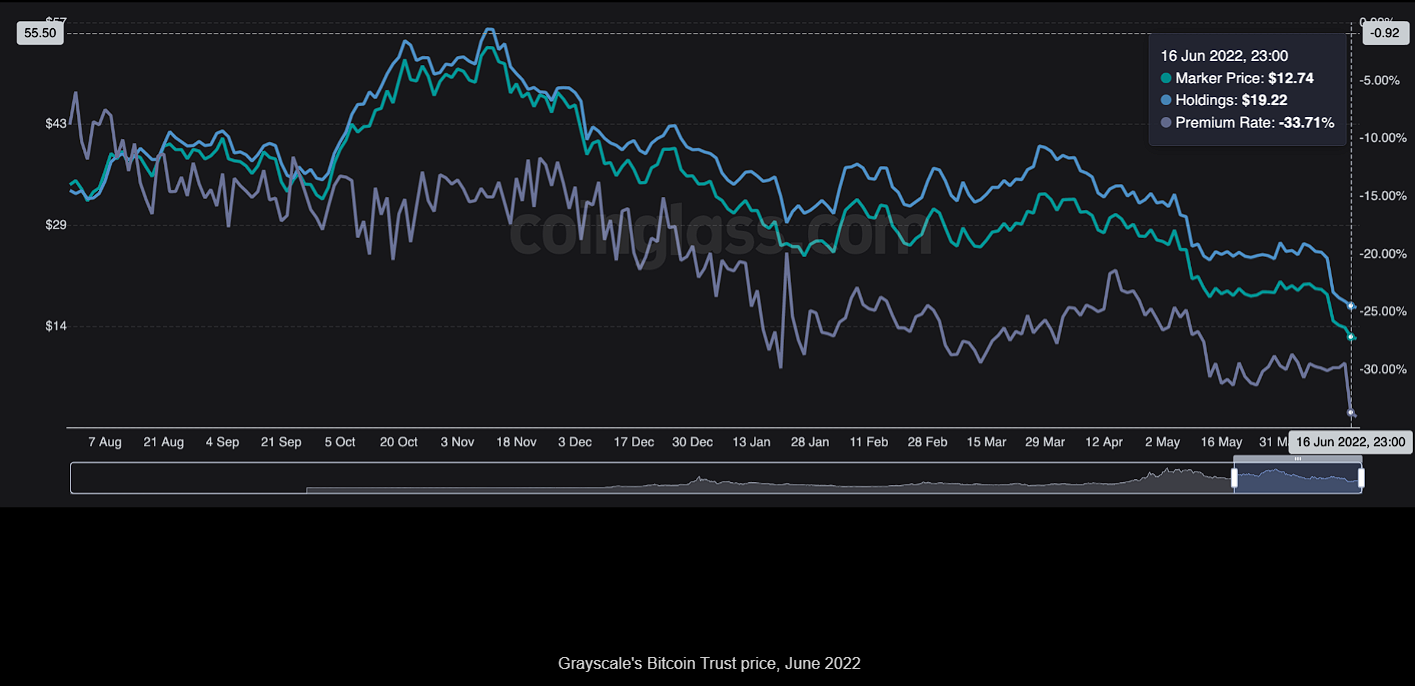The image size is (1415, 686).
Task: Click the $43 y-axis label
Action: [57, 123]
